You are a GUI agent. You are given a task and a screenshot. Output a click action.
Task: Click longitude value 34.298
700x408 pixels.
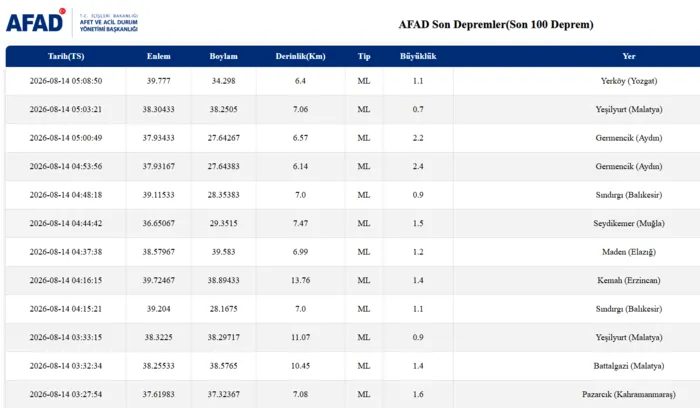pos(224,81)
